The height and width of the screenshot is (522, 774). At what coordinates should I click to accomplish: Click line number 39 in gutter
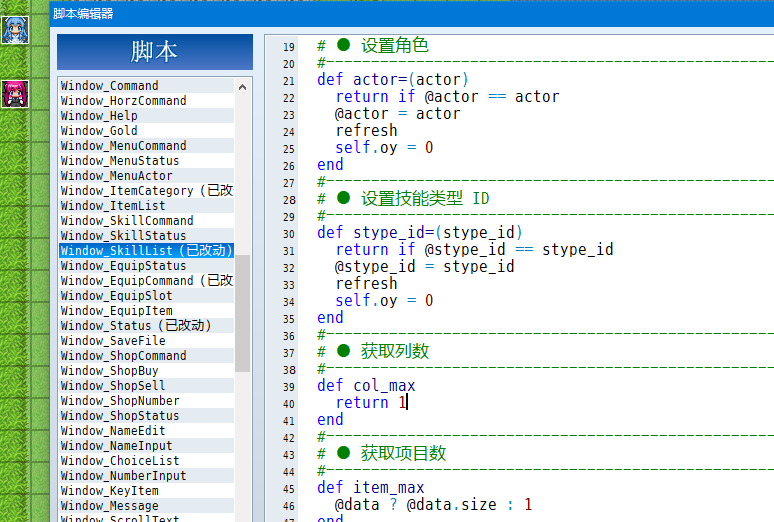(x=289, y=387)
